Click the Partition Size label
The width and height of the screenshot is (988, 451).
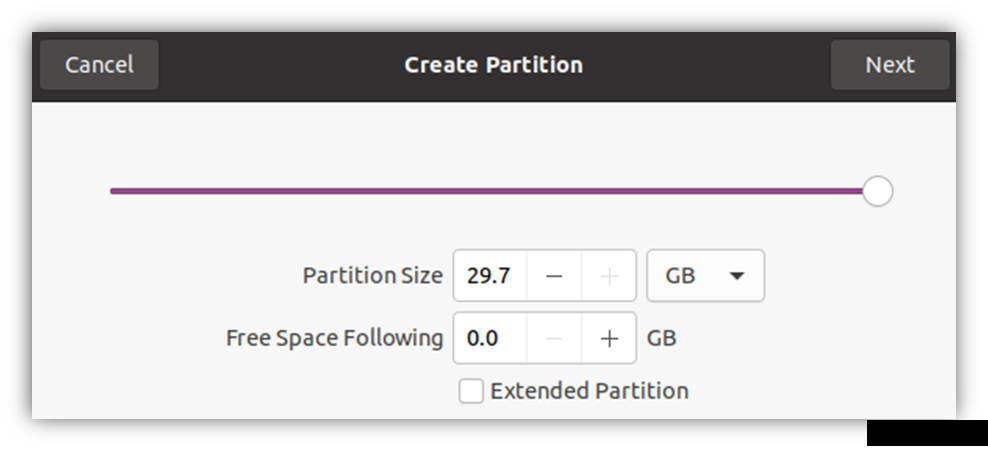point(372,276)
